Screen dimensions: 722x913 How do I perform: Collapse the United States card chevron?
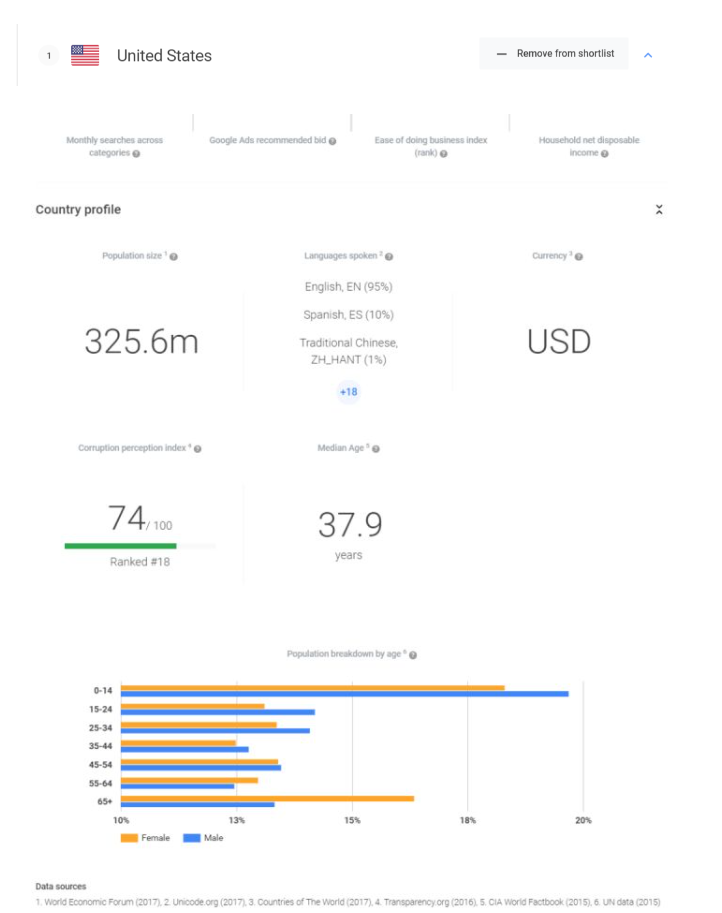(x=648, y=55)
